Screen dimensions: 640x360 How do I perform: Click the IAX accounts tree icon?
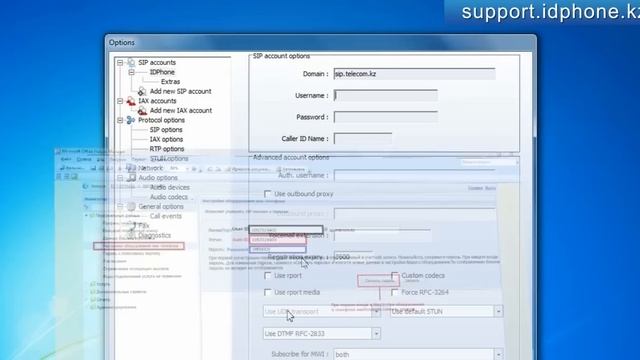click(x=131, y=101)
